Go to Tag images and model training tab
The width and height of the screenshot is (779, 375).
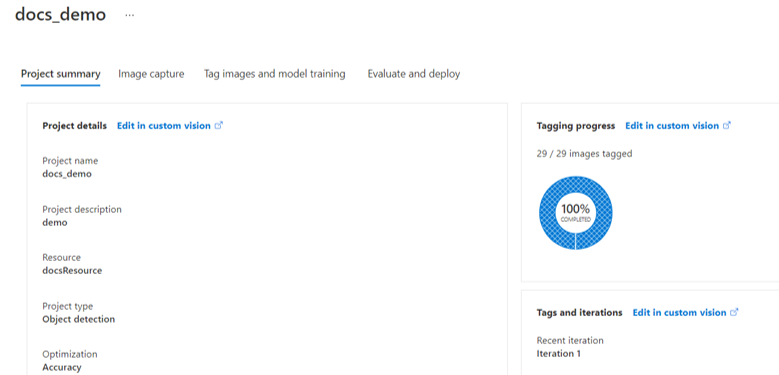275,74
